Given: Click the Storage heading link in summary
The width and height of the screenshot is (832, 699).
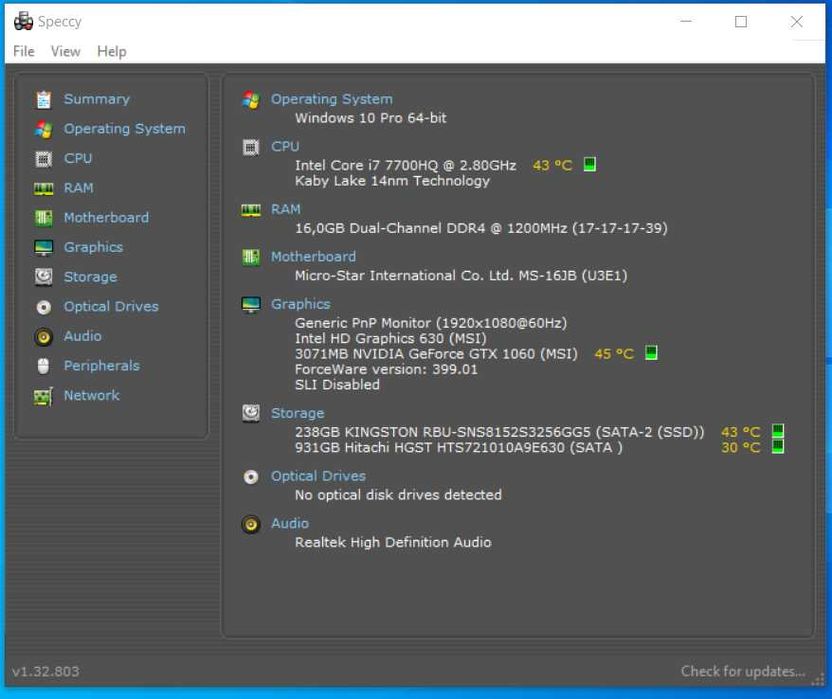Looking at the screenshot, I should point(298,413).
